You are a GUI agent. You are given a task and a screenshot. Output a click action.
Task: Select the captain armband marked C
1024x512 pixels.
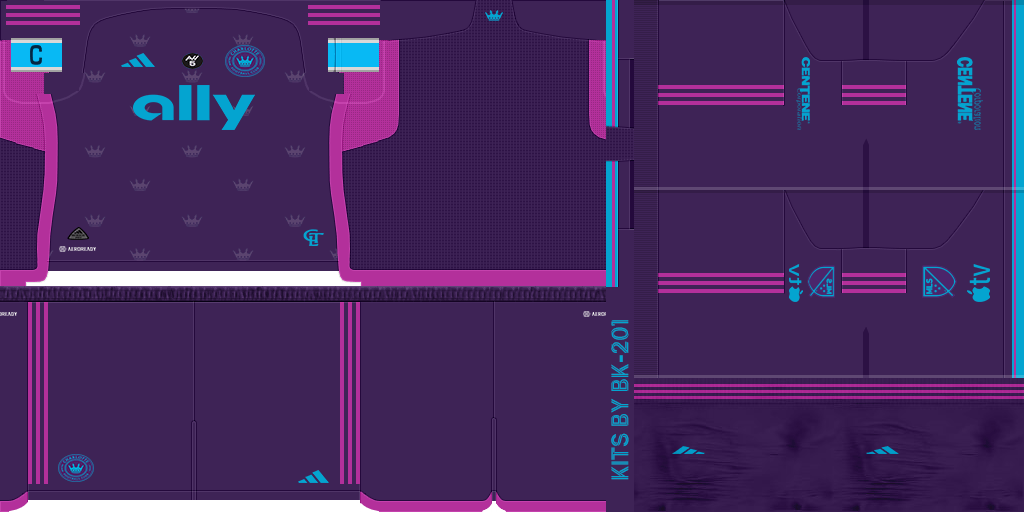click(x=36, y=55)
